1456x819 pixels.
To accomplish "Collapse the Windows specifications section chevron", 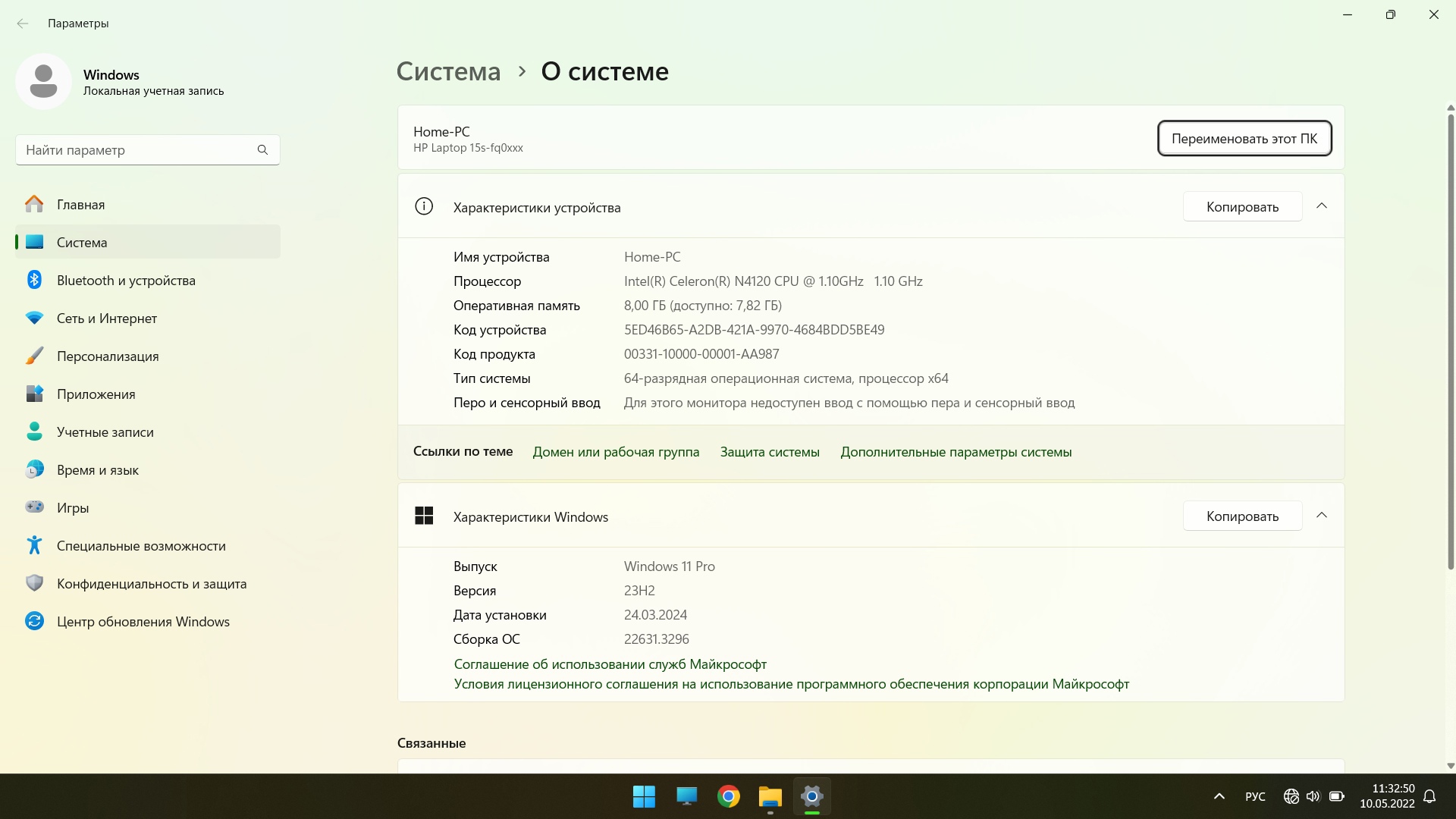I will [x=1322, y=516].
